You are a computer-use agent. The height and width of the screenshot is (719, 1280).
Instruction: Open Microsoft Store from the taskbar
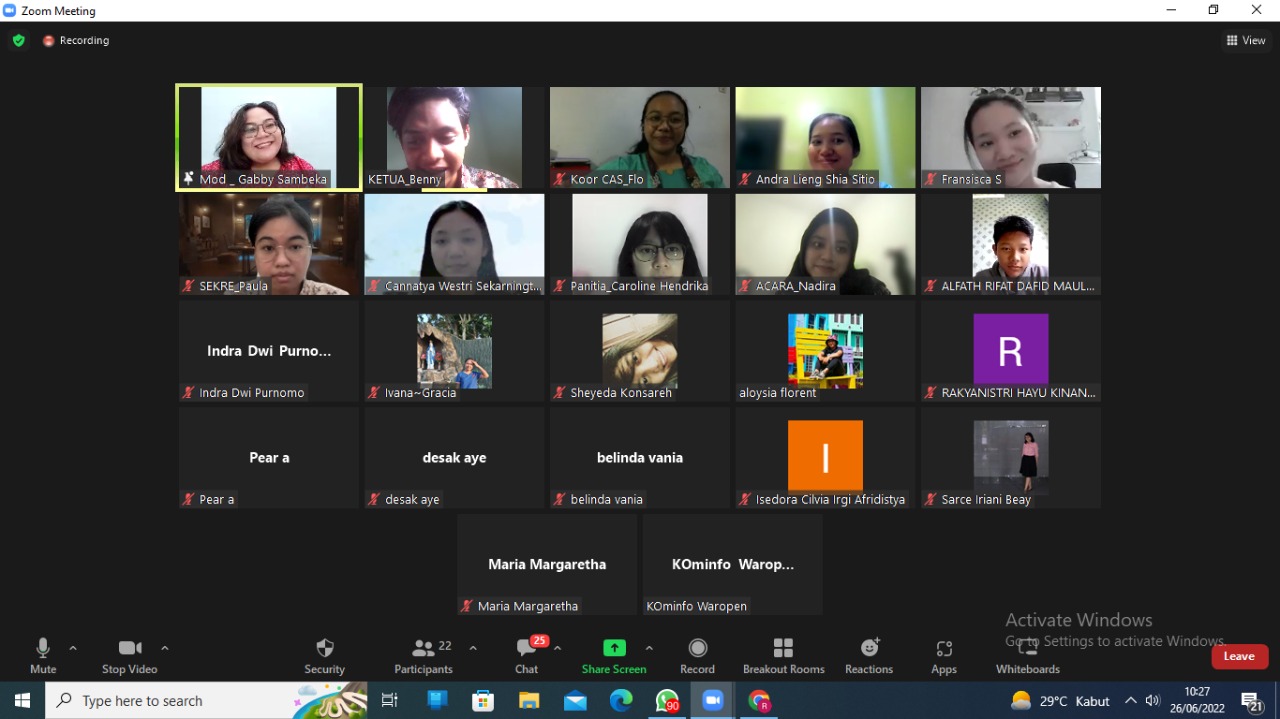(484, 701)
